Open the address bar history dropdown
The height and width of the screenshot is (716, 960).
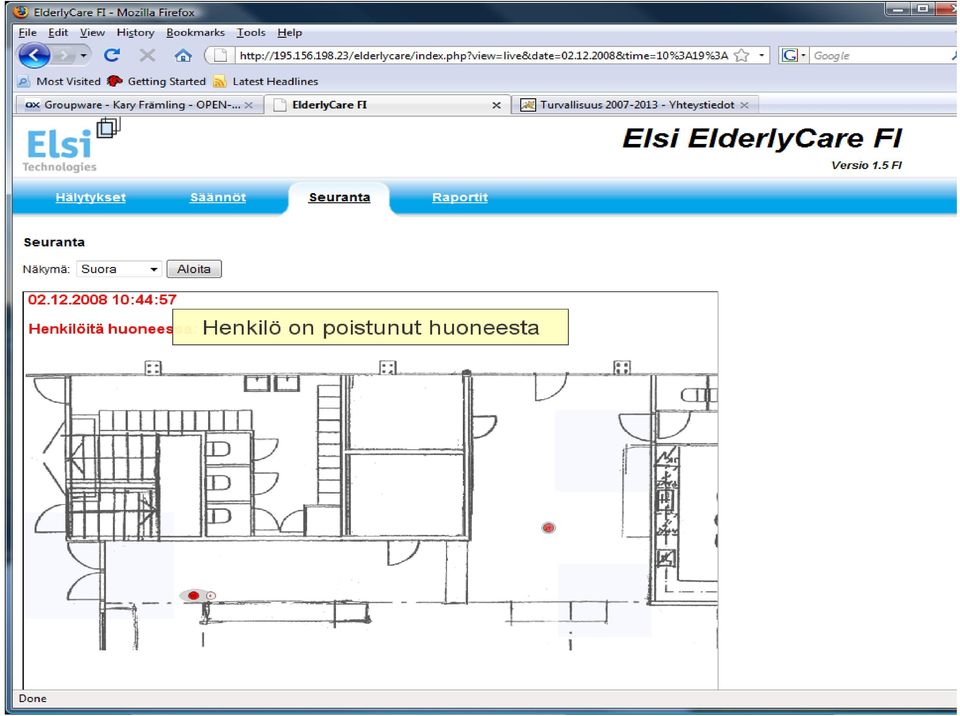[761, 56]
